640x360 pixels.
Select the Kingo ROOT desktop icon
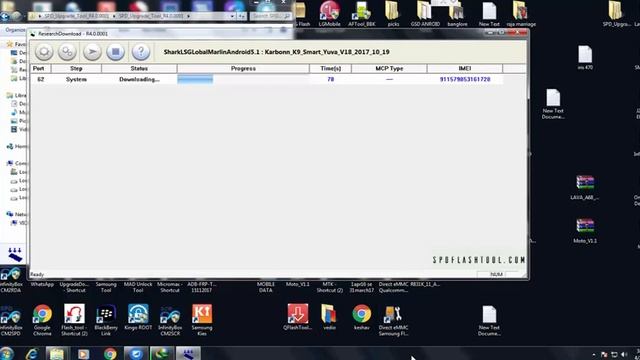pyautogui.click(x=138, y=317)
